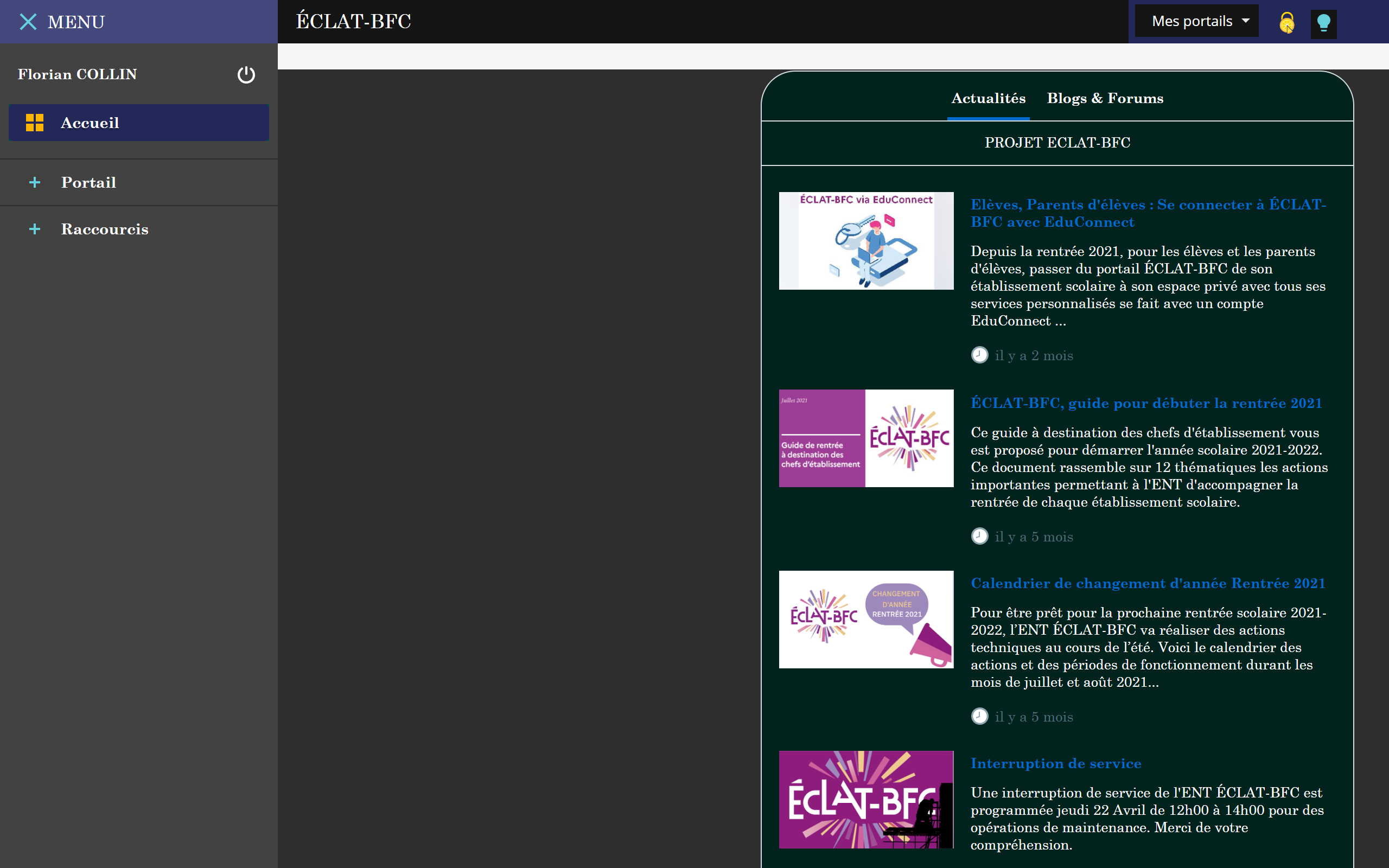Click the guide de rentrée summary paragraph

(1149, 467)
